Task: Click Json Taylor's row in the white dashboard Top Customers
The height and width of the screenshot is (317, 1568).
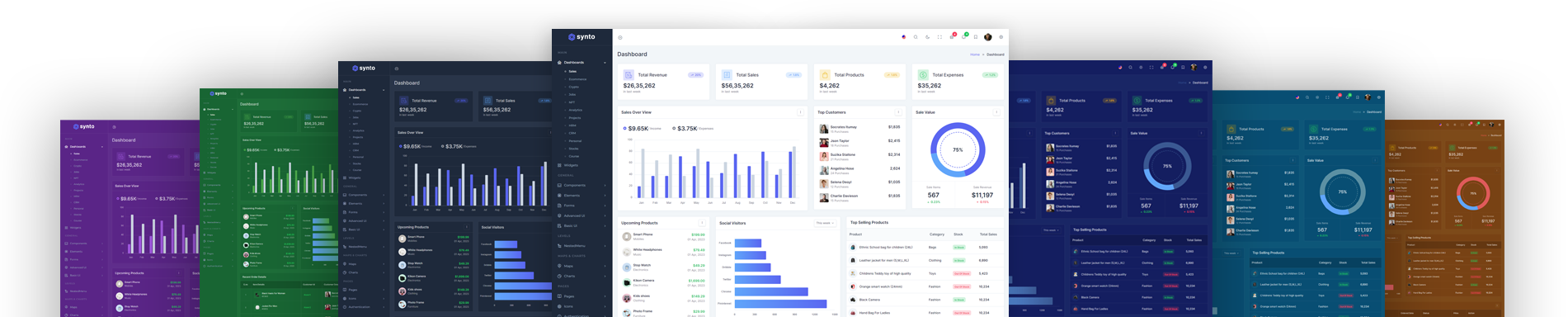Action: [859, 142]
